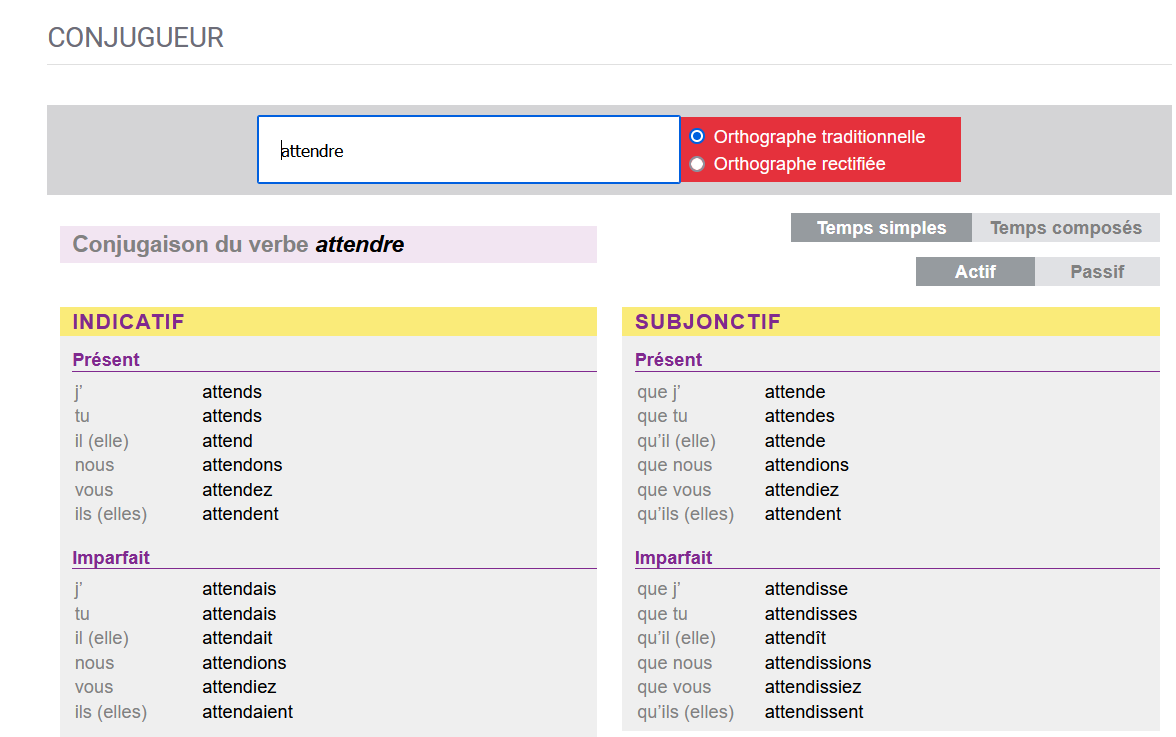The width and height of the screenshot is (1176, 737).
Task: Click the conjugated form attendît
Action: tap(795, 638)
